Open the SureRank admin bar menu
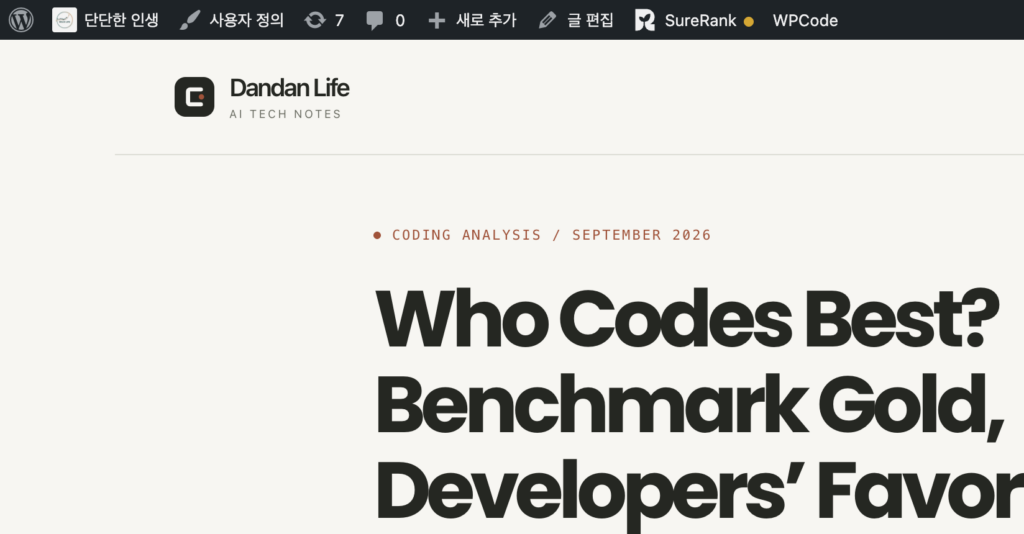The height and width of the screenshot is (534, 1024). 694,20
